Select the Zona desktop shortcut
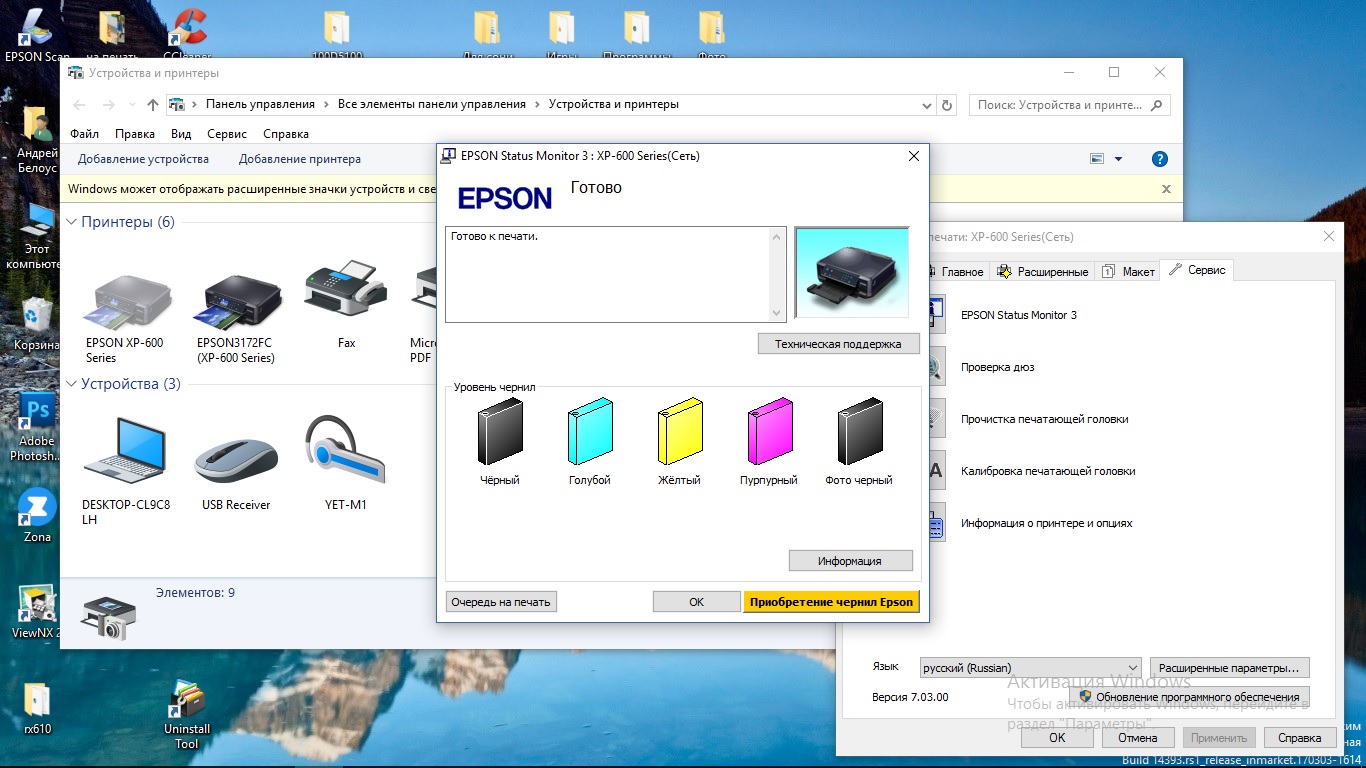1366x768 pixels. tap(37, 517)
